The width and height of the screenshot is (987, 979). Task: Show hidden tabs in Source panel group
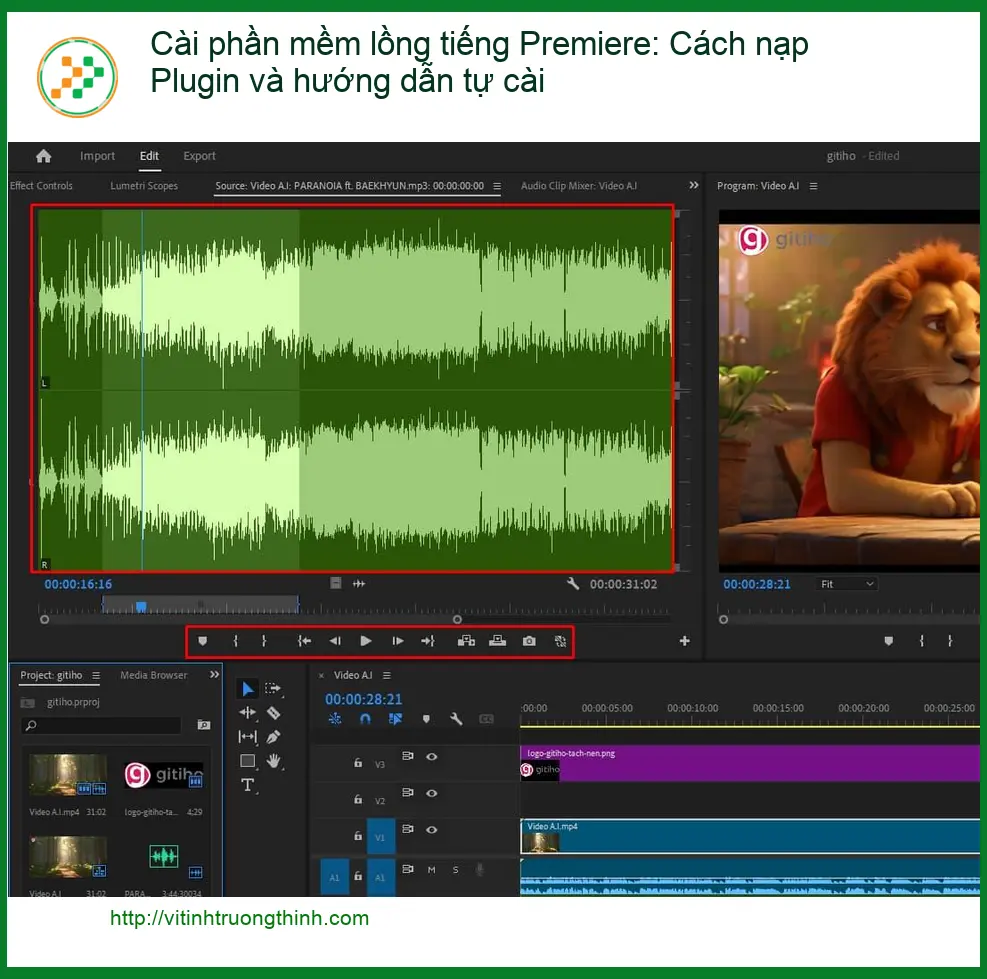tap(694, 185)
